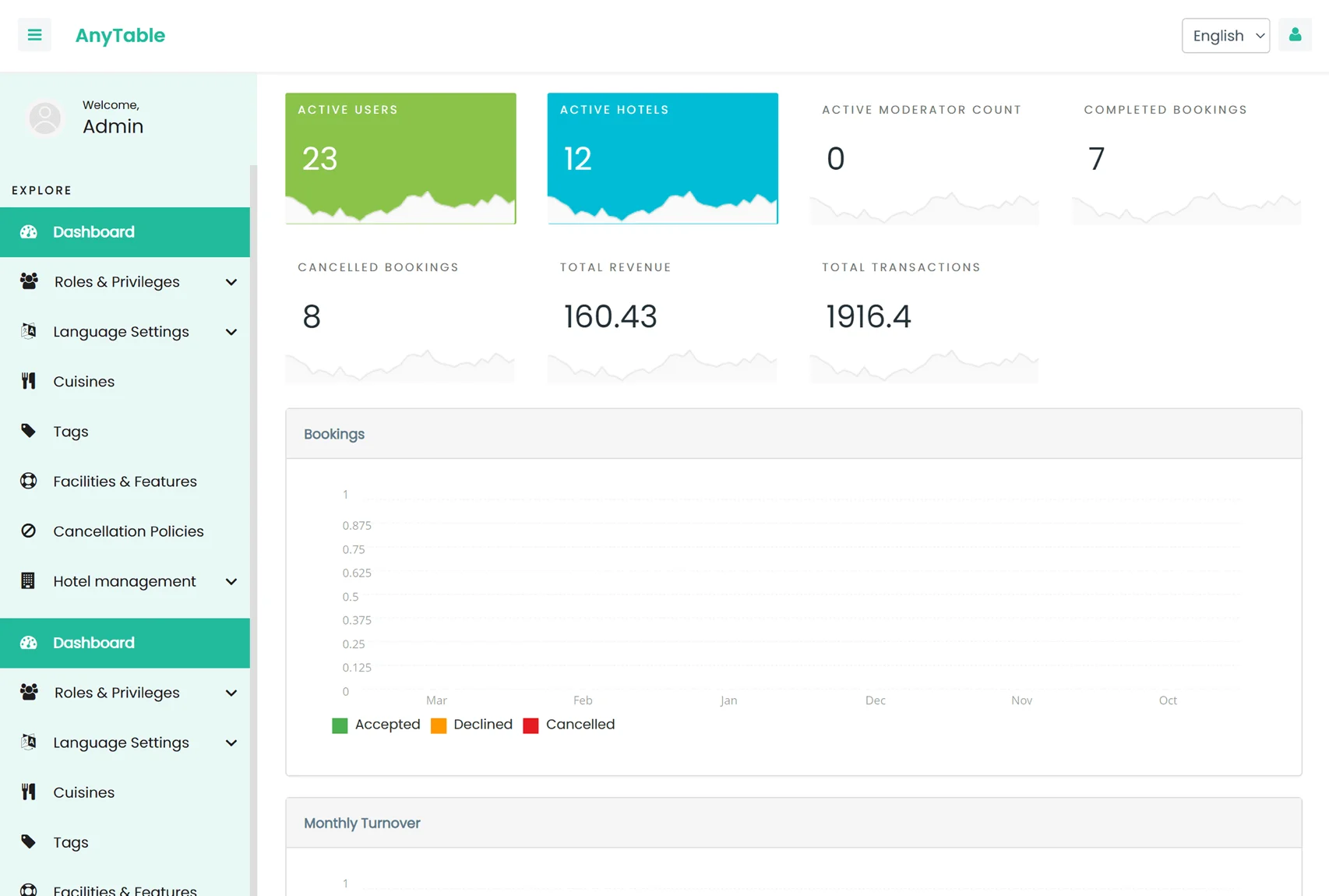This screenshot has height=896, width=1329.
Task: Expand the Hotel management chevron
Action: (231, 582)
